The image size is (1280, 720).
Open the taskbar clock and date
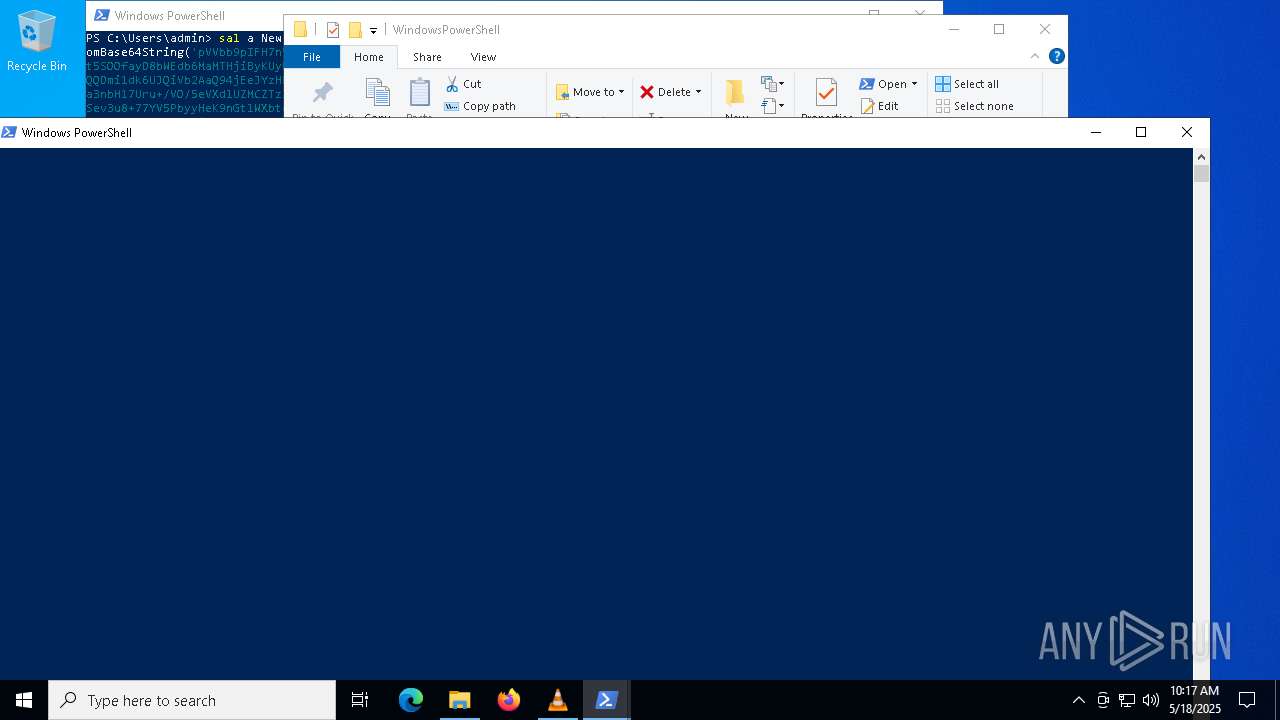(x=1195, y=700)
